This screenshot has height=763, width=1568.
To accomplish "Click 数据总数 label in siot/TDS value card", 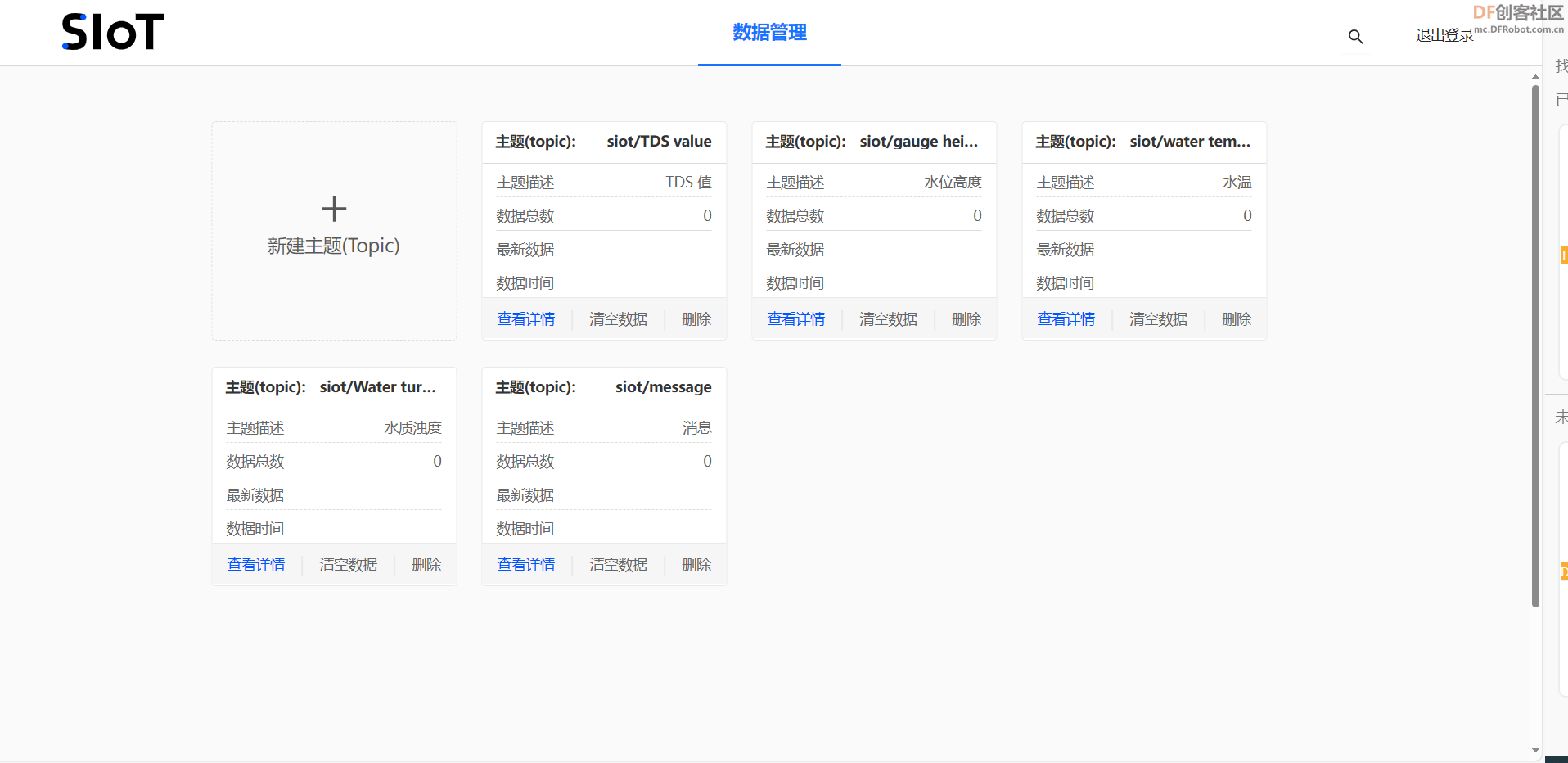I will [x=525, y=216].
